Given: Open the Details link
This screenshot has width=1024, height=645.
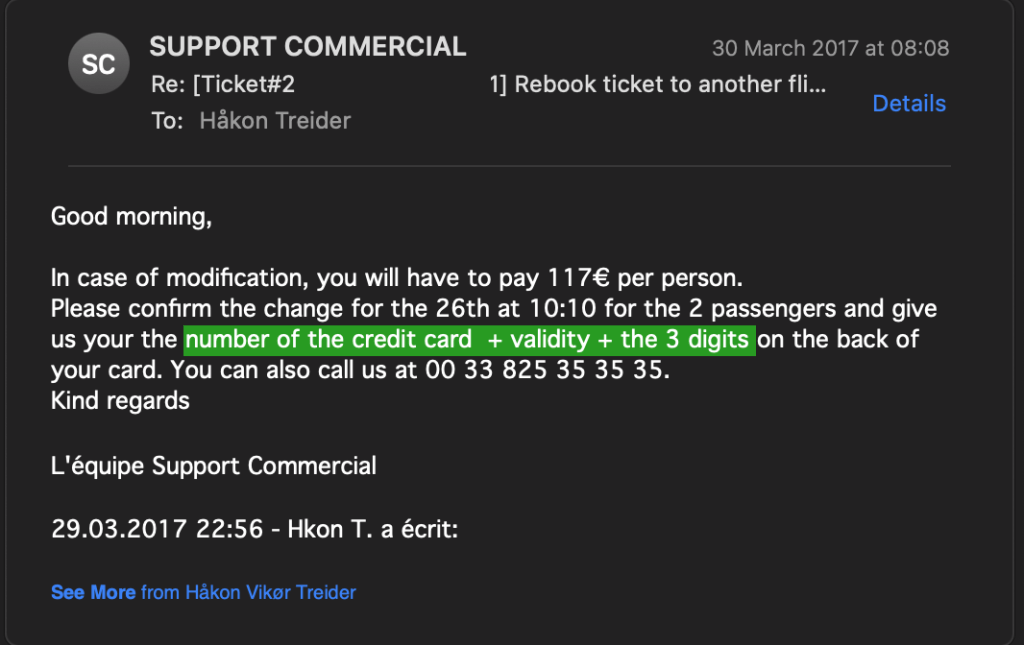Looking at the screenshot, I should pos(909,104).
